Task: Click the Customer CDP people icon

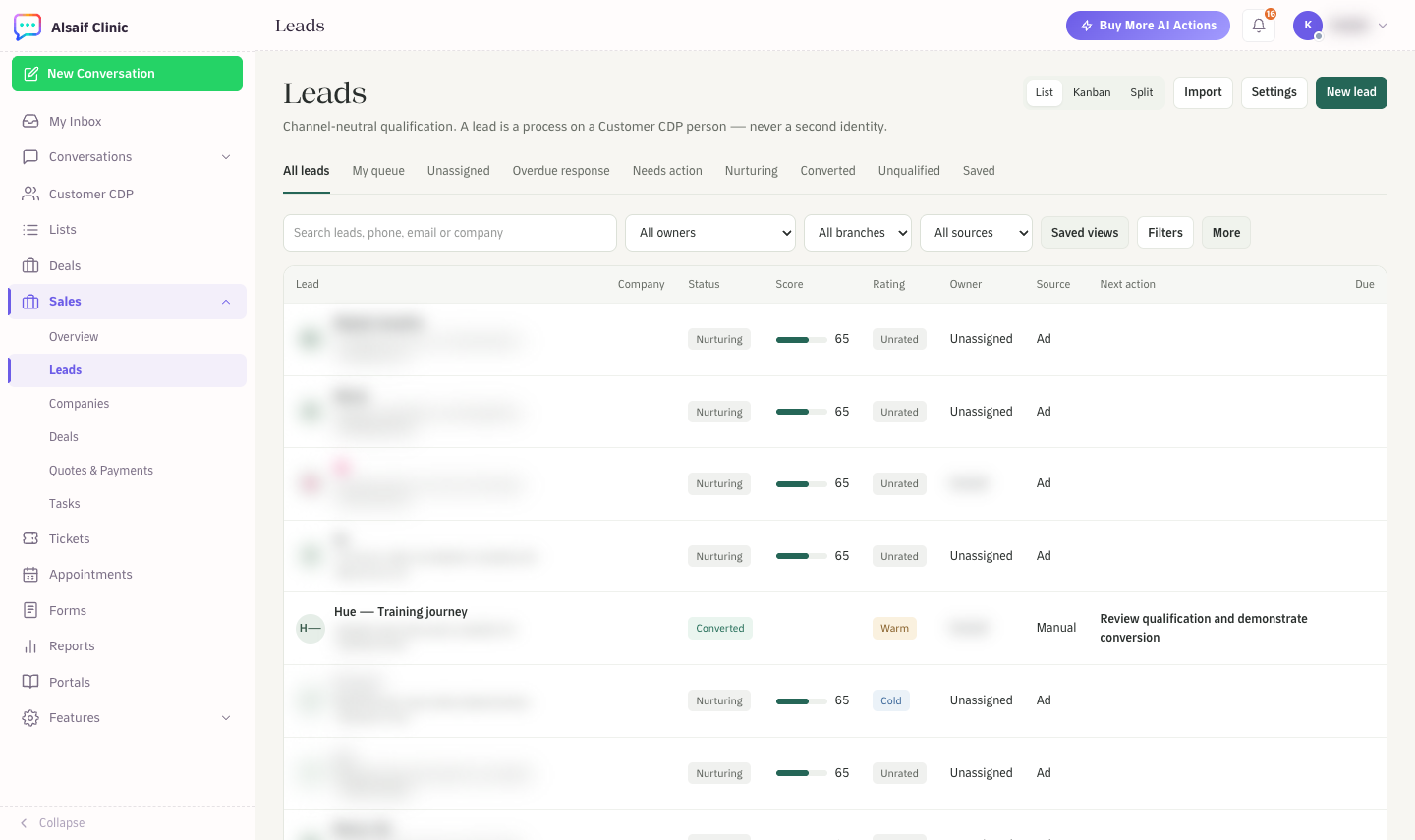Action: 30,195
